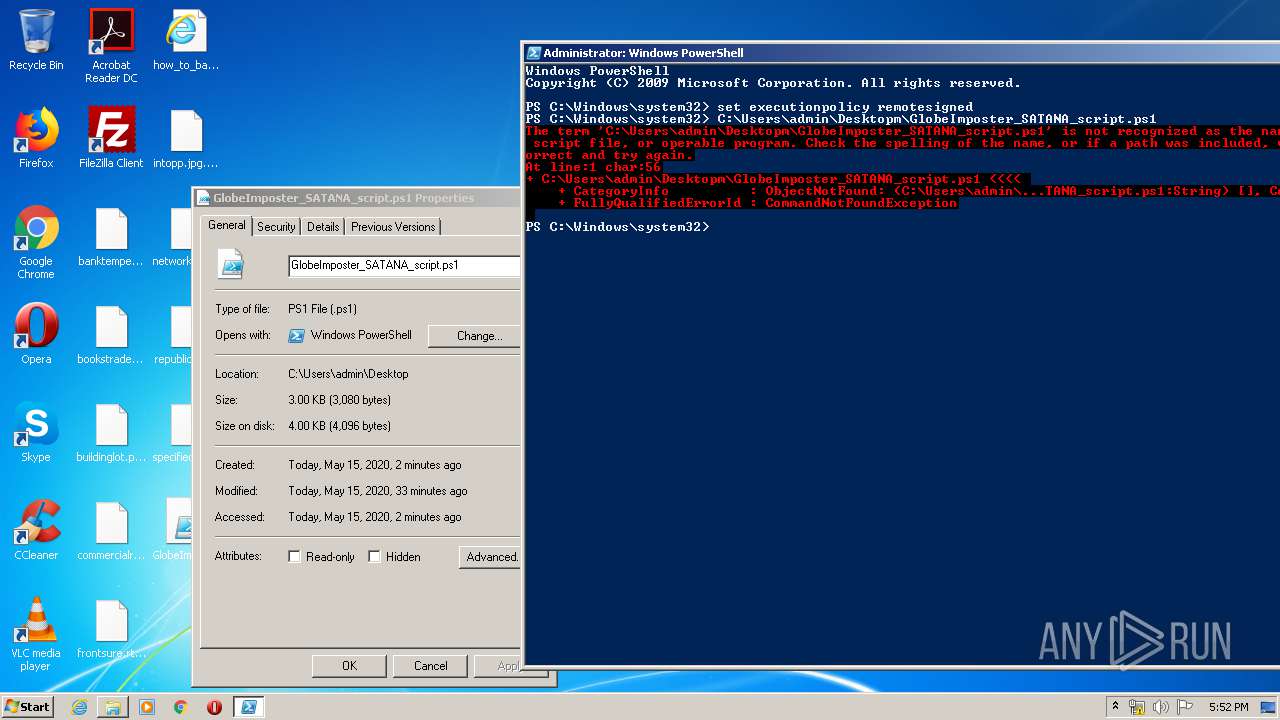This screenshot has width=1280, height=720.
Task: Cancel the Properties dialog
Action: coord(431,666)
